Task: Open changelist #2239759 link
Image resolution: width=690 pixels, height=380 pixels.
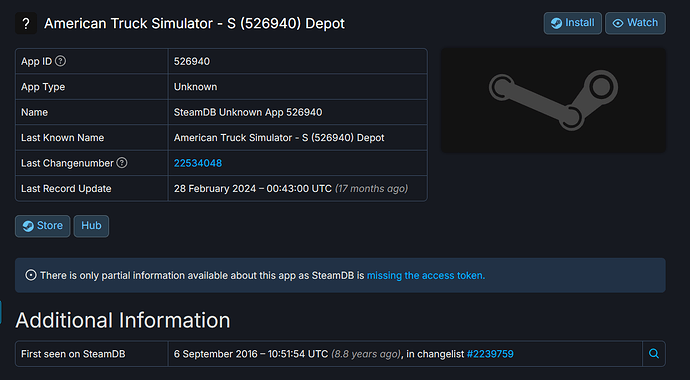Action: pos(490,354)
